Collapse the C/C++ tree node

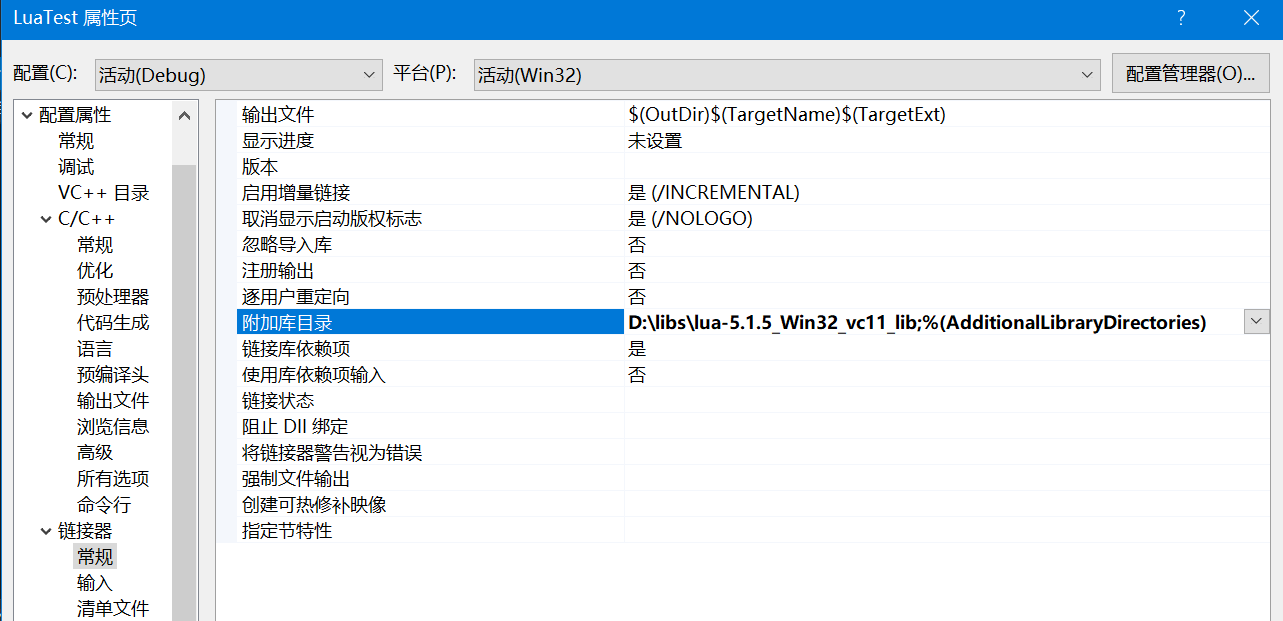(46, 220)
